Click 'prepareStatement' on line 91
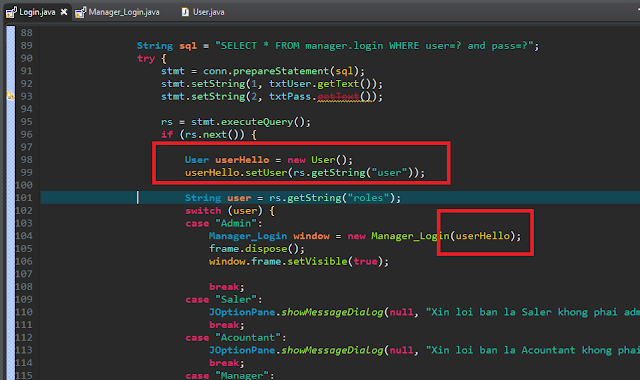Image resolution: width=640 pixels, height=380 pixels. coord(281,71)
